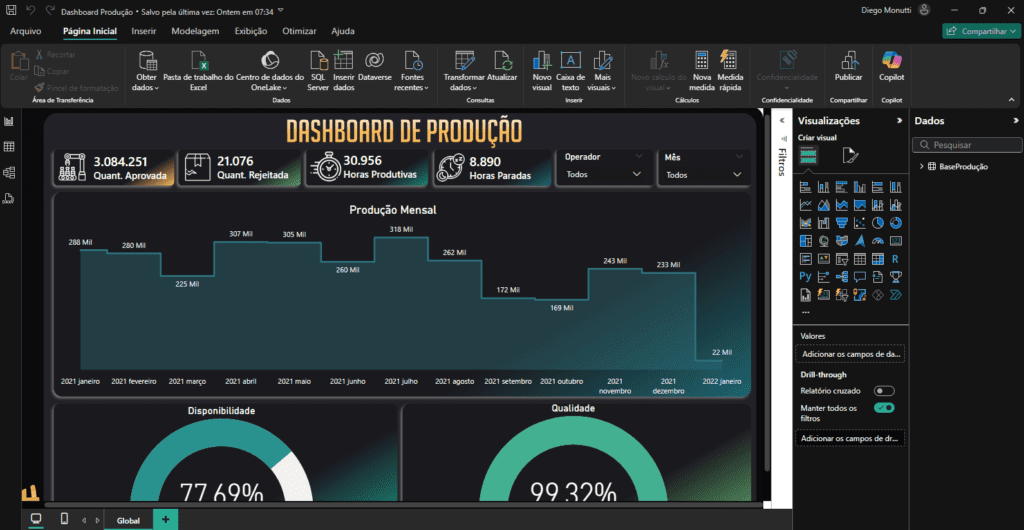Select the gauge visual
This screenshot has width=1024, height=530.
tap(878, 241)
